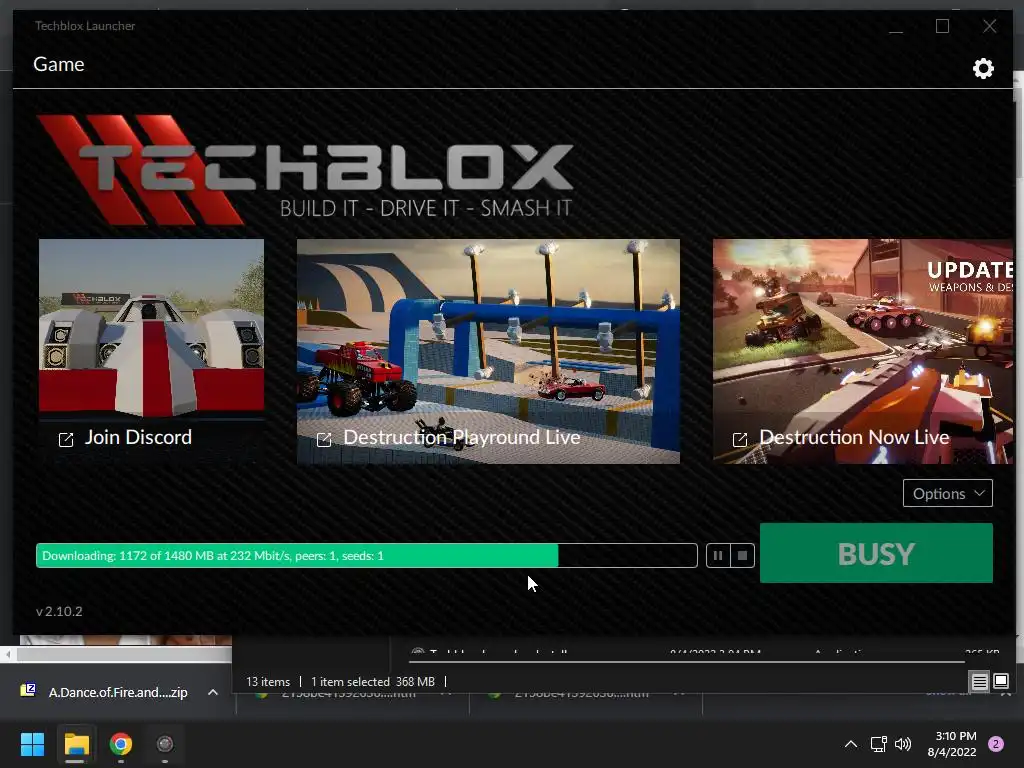This screenshot has width=1024, height=768.
Task: Click the zip archive icon in the downloads bar
Action: point(28,690)
